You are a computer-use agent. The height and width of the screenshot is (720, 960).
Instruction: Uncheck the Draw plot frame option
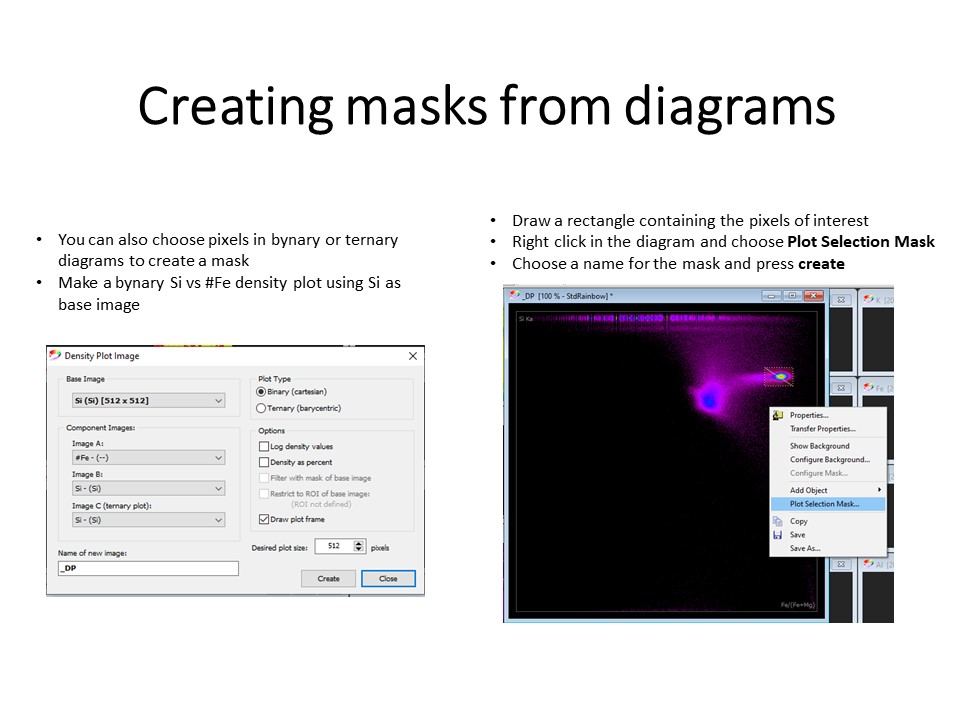tap(264, 519)
